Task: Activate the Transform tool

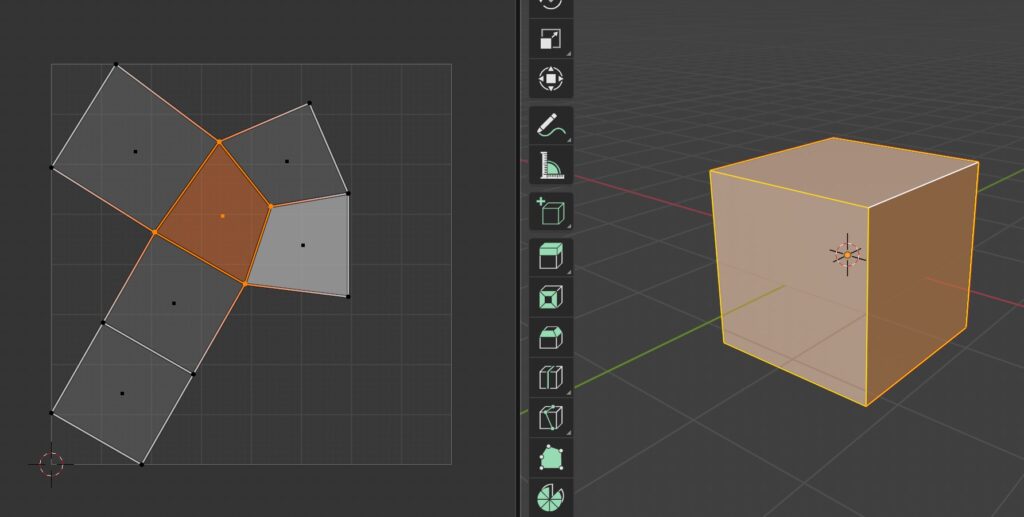Action: 550,78
